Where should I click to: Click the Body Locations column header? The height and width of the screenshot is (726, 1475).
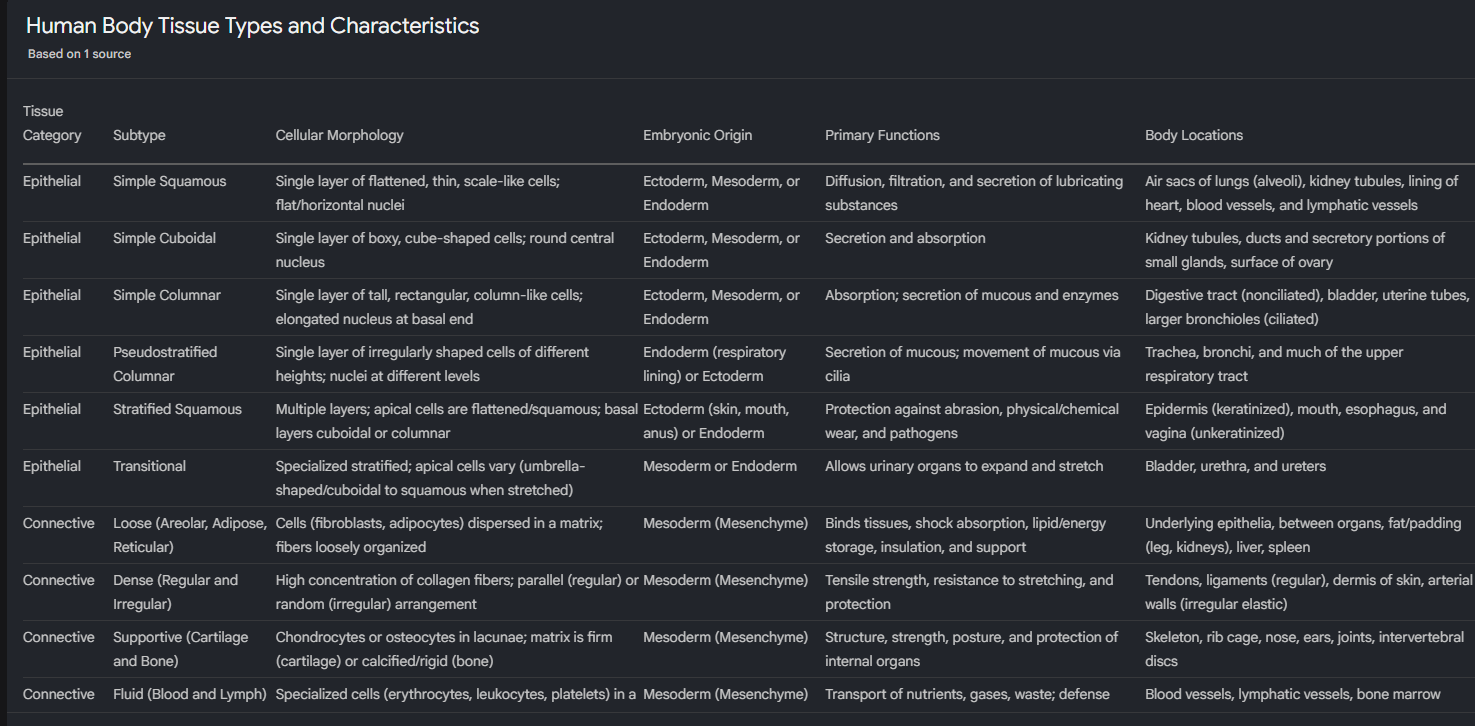coord(1194,135)
